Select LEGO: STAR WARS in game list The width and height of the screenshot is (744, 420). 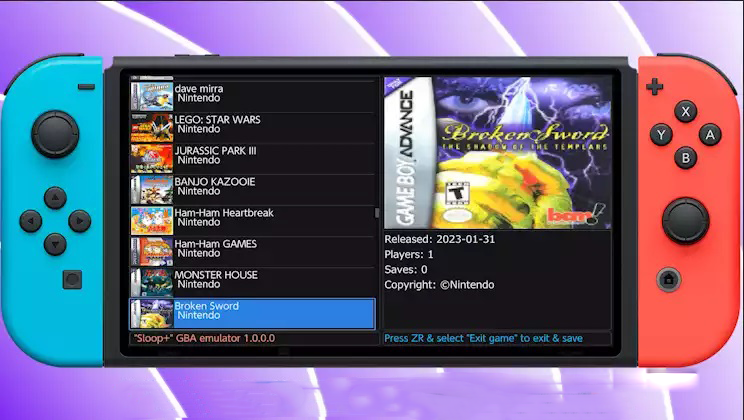tap(252, 125)
